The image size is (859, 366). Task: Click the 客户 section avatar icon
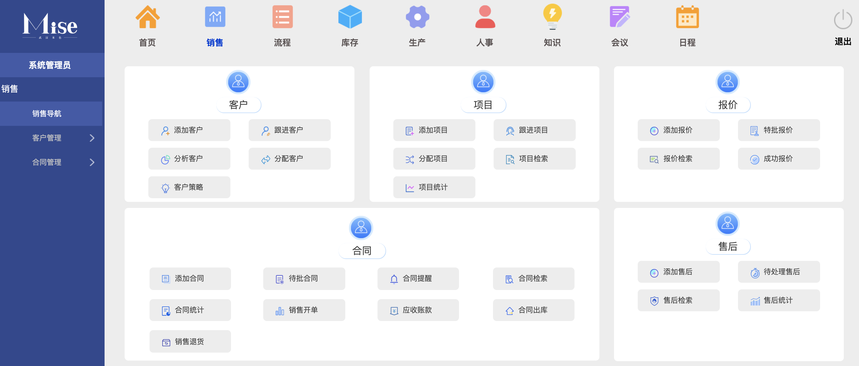click(238, 82)
